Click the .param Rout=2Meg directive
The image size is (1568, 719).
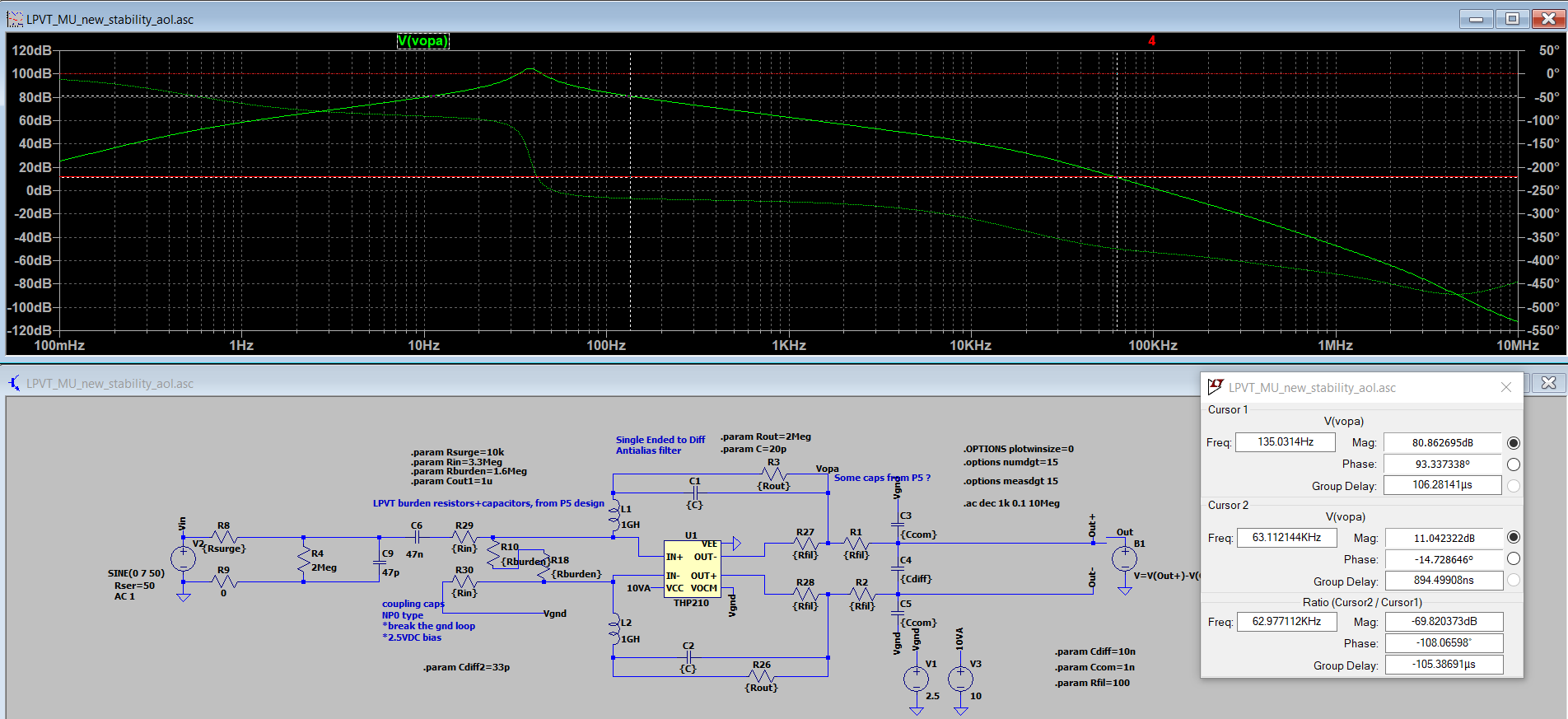[x=766, y=437]
